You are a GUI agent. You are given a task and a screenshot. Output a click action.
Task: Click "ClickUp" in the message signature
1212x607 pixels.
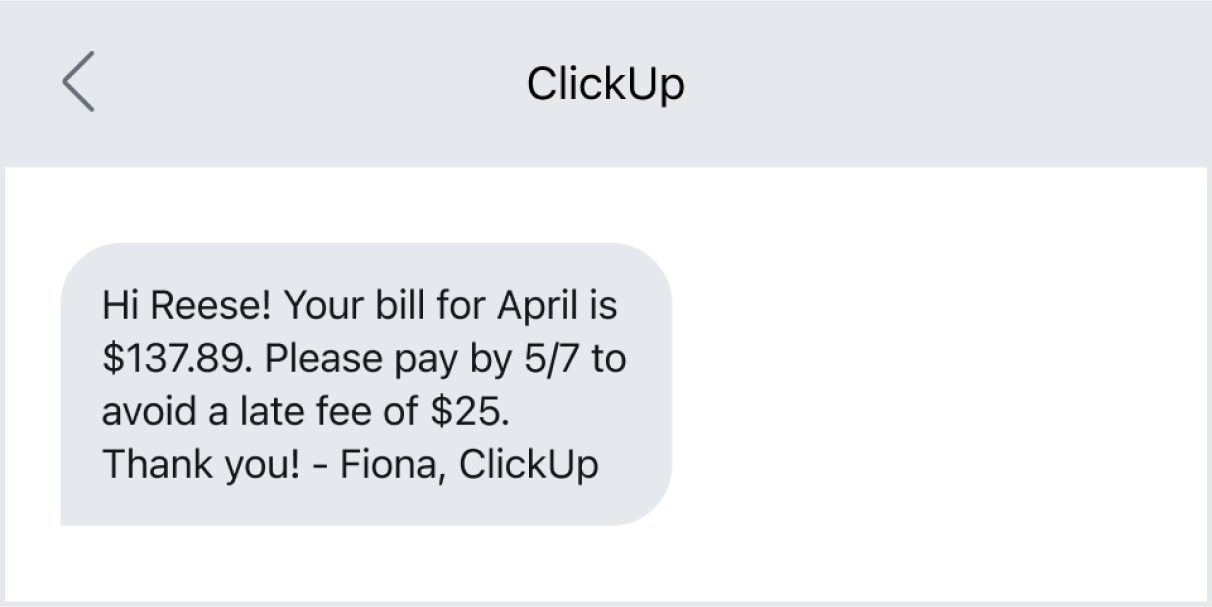click(x=529, y=464)
